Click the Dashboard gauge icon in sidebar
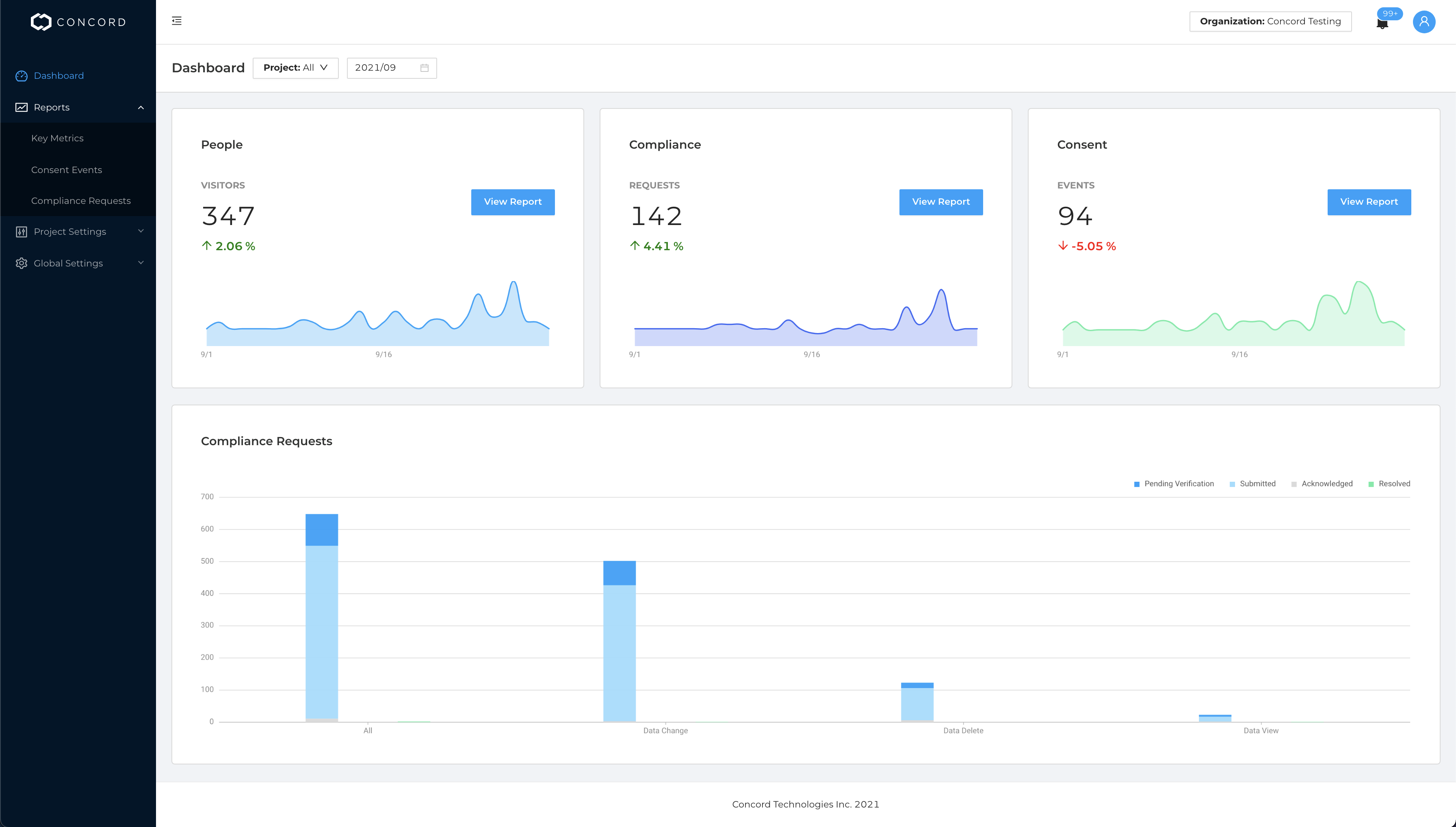The height and width of the screenshot is (827, 1456). (22, 76)
